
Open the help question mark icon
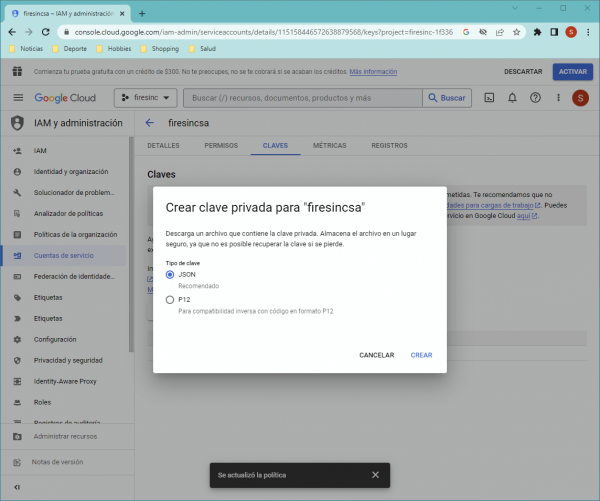(x=535, y=98)
